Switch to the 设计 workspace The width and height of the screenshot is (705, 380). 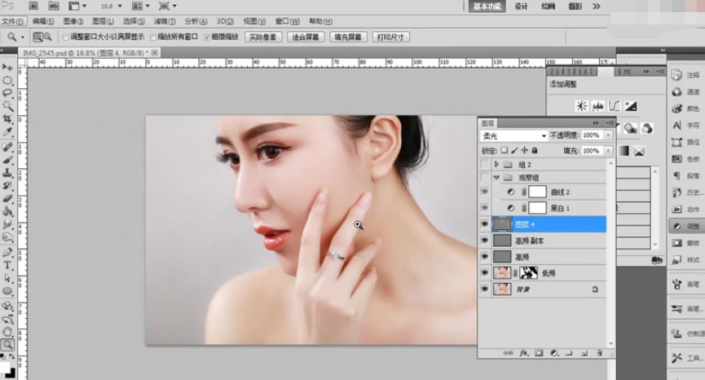[x=521, y=6]
